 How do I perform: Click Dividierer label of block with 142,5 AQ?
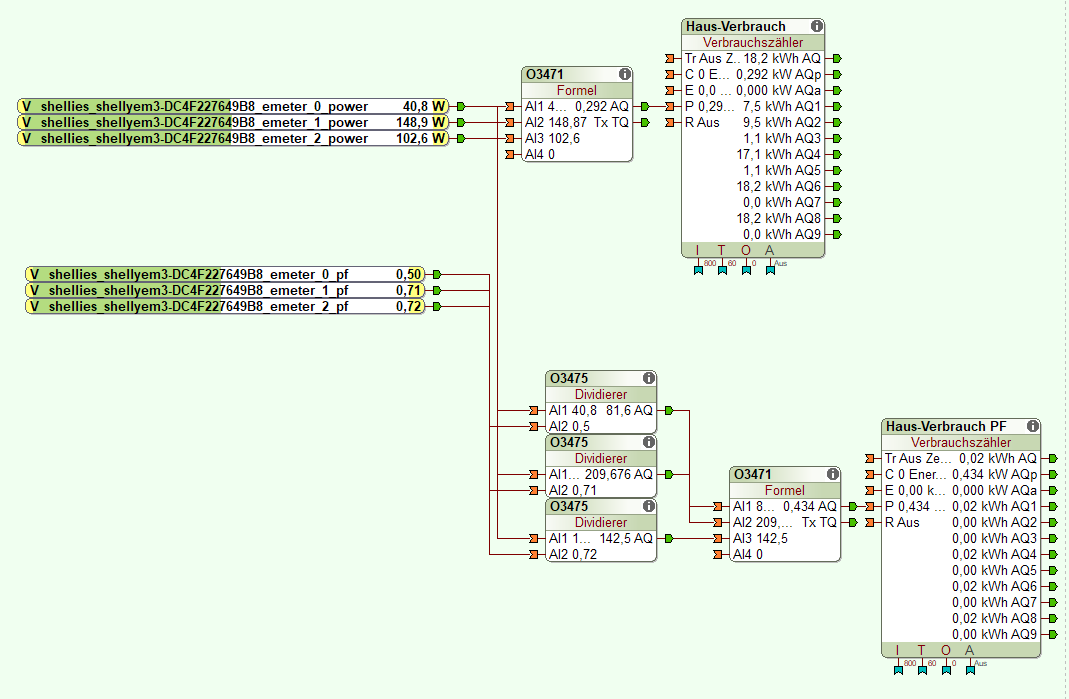click(601, 522)
